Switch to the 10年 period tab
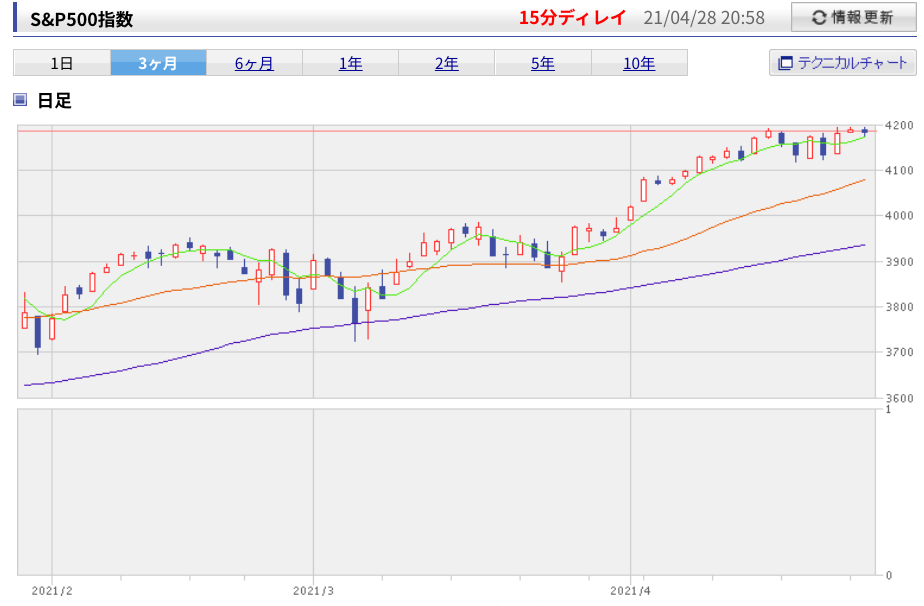Viewport: 924px width, 606px height. [639, 63]
